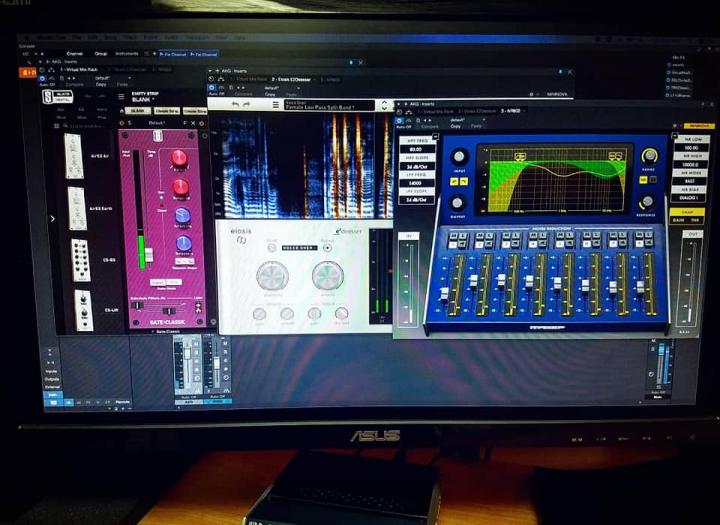Open the HPF SLOPE 24 dB/Oct selector
Viewport: 720px width, 525px height.
416,166
